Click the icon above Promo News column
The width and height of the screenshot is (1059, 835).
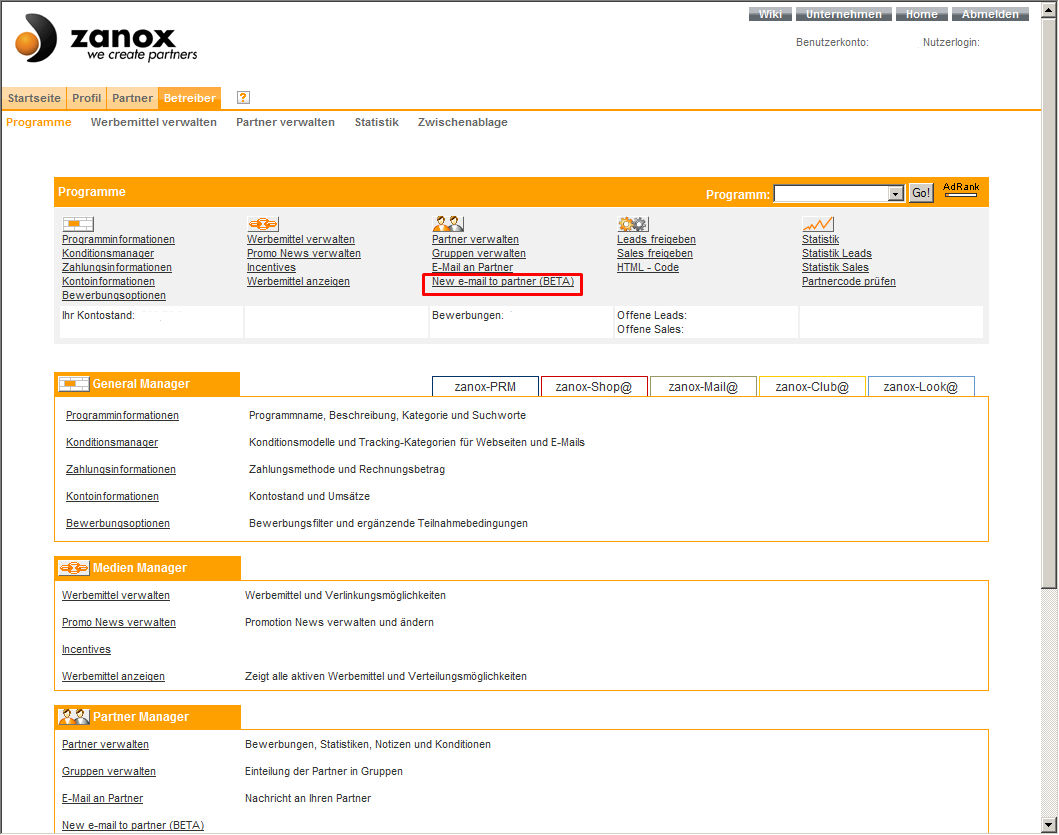point(263,224)
